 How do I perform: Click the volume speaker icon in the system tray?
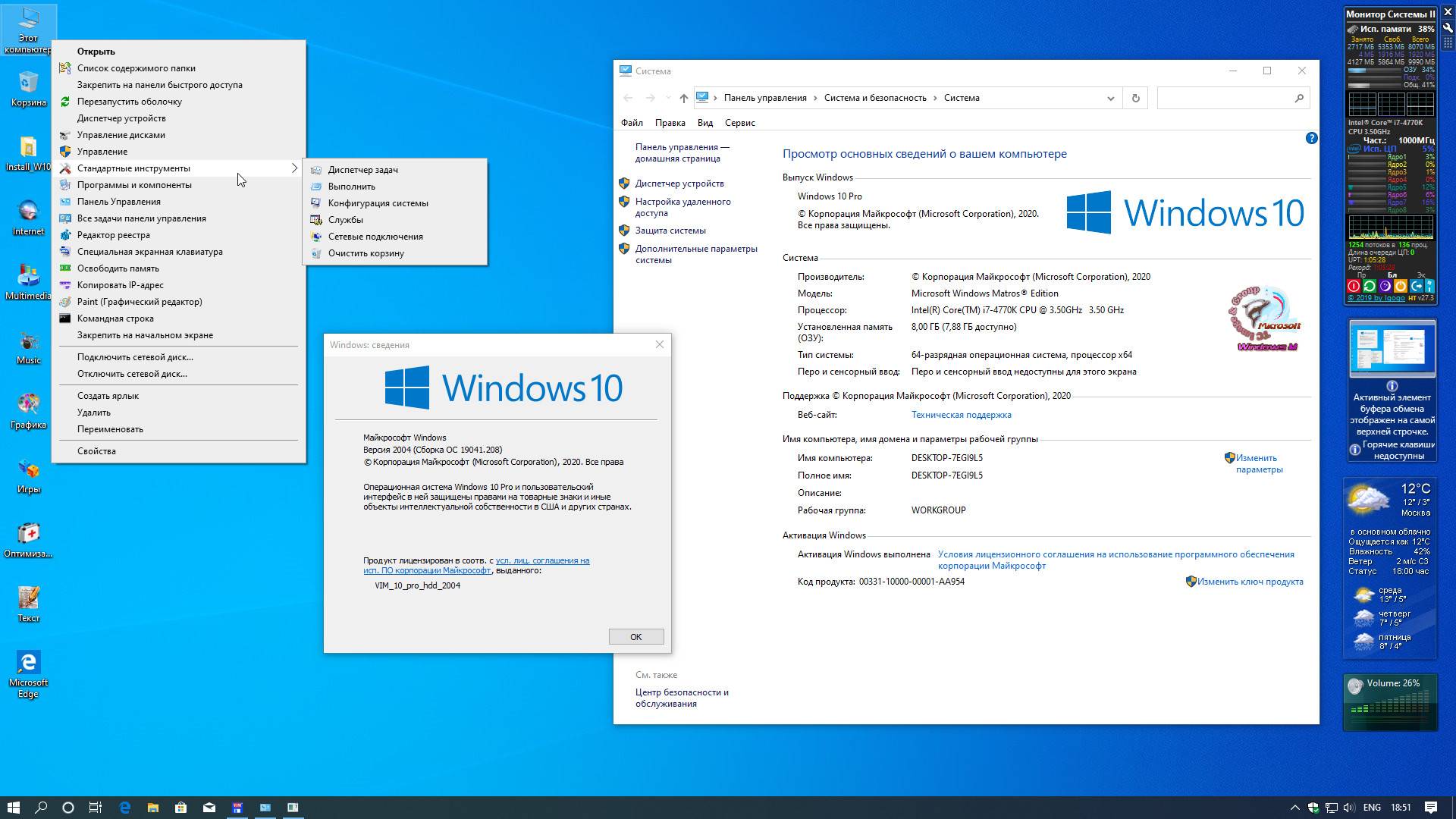1349,808
